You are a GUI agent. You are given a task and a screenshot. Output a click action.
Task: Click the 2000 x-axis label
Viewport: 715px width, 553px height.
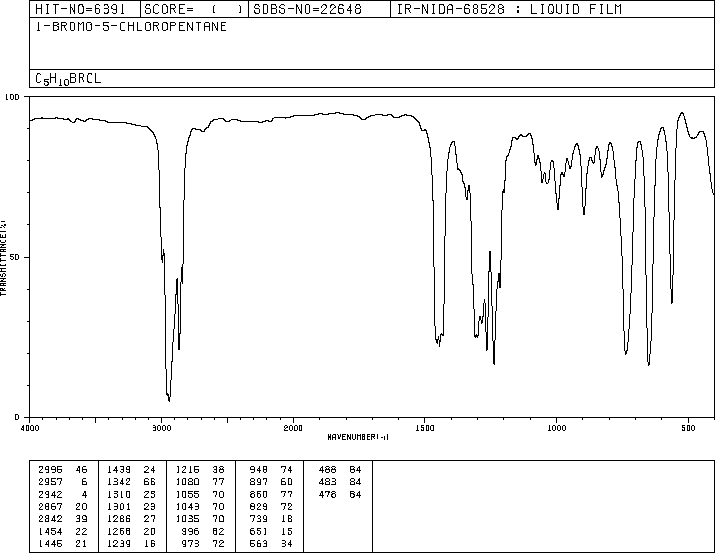[293, 428]
